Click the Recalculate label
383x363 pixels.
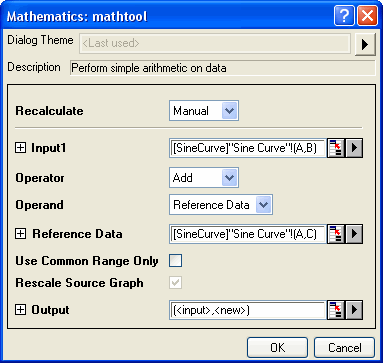(x=49, y=111)
